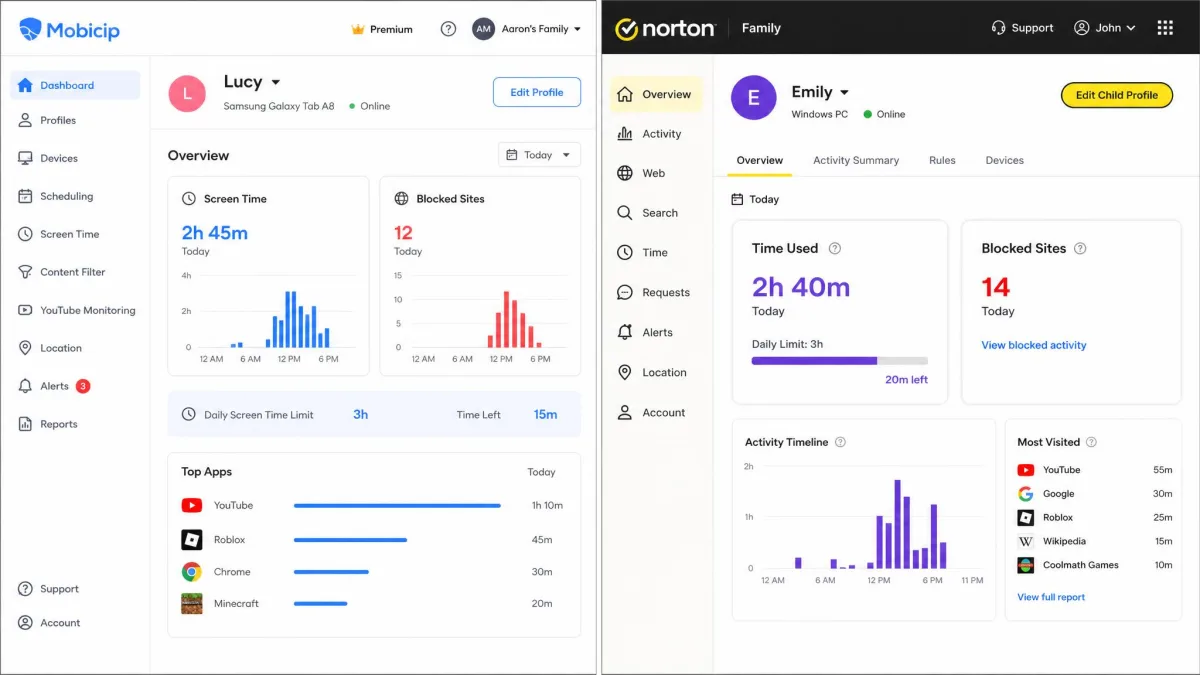The image size is (1200, 675).
Task: Switch to the Norton Devices tab
Action: coord(1004,160)
